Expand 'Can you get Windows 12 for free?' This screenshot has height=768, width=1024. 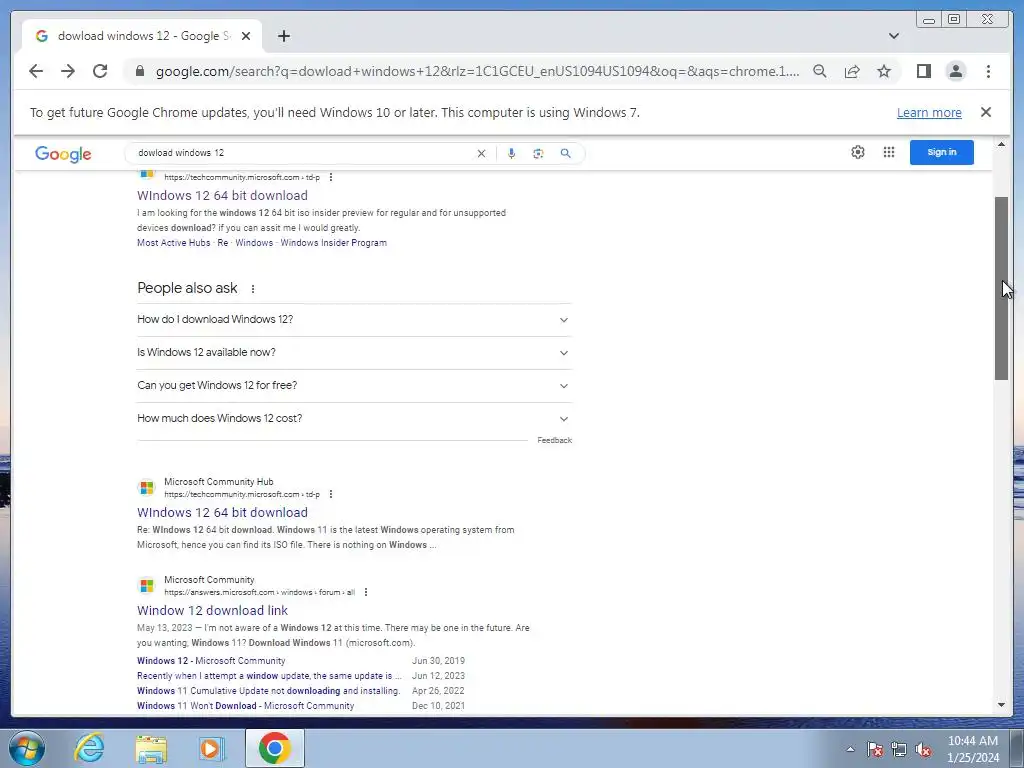tap(354, 385)
